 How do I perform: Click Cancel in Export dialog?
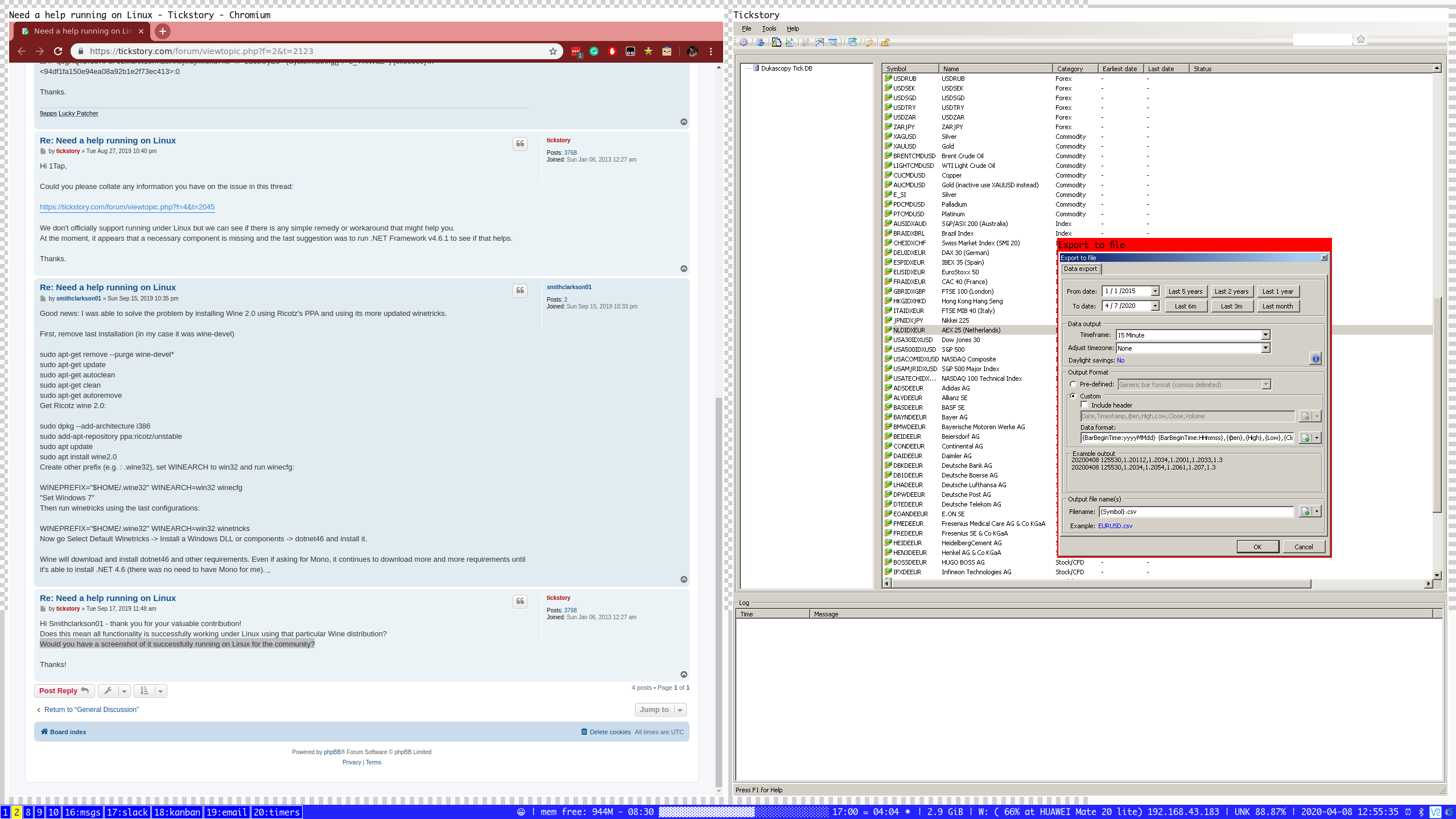pyautogui.click(x=1304, y=547)
